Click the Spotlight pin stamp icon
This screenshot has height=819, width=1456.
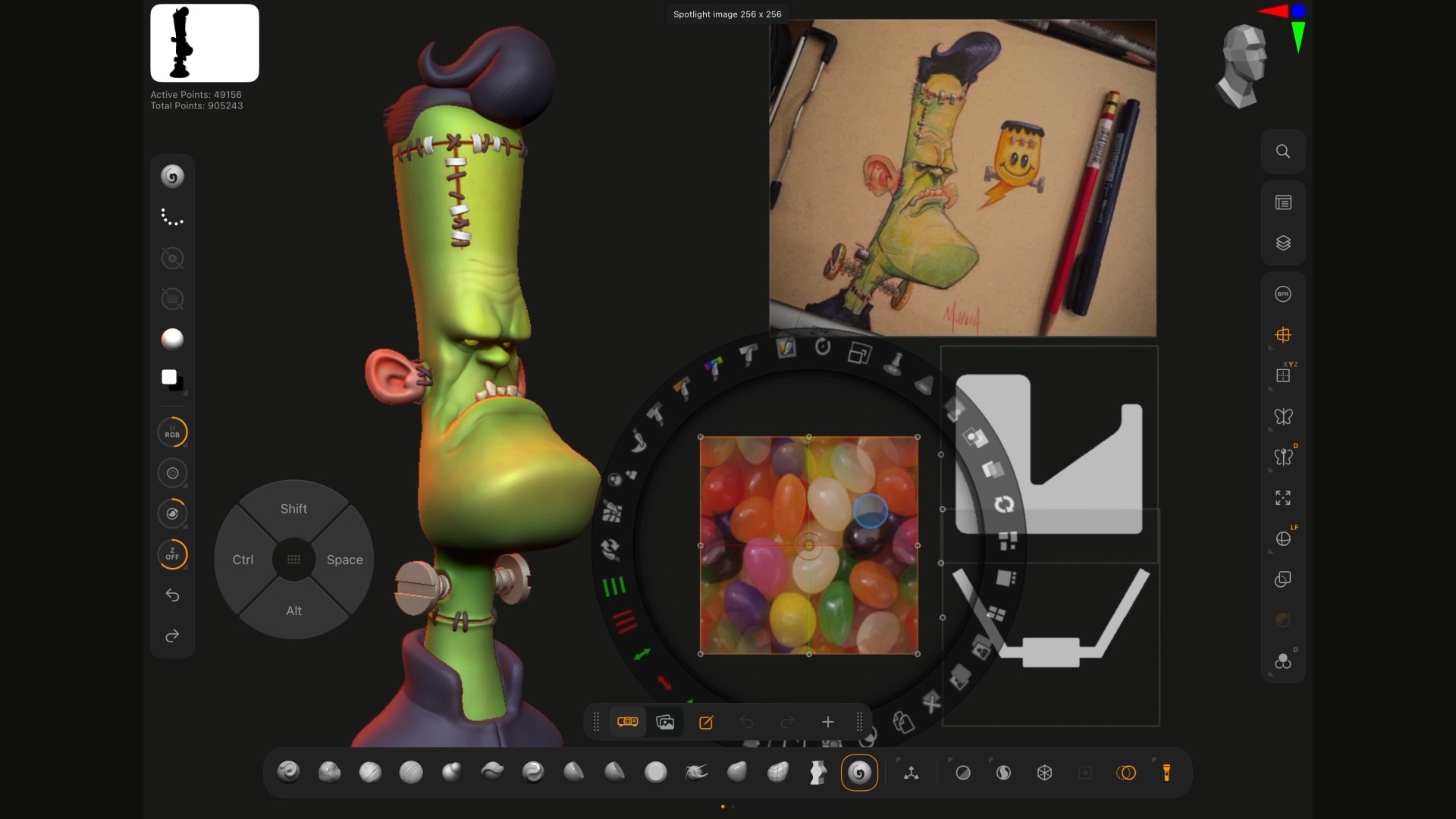click(895, 364)
